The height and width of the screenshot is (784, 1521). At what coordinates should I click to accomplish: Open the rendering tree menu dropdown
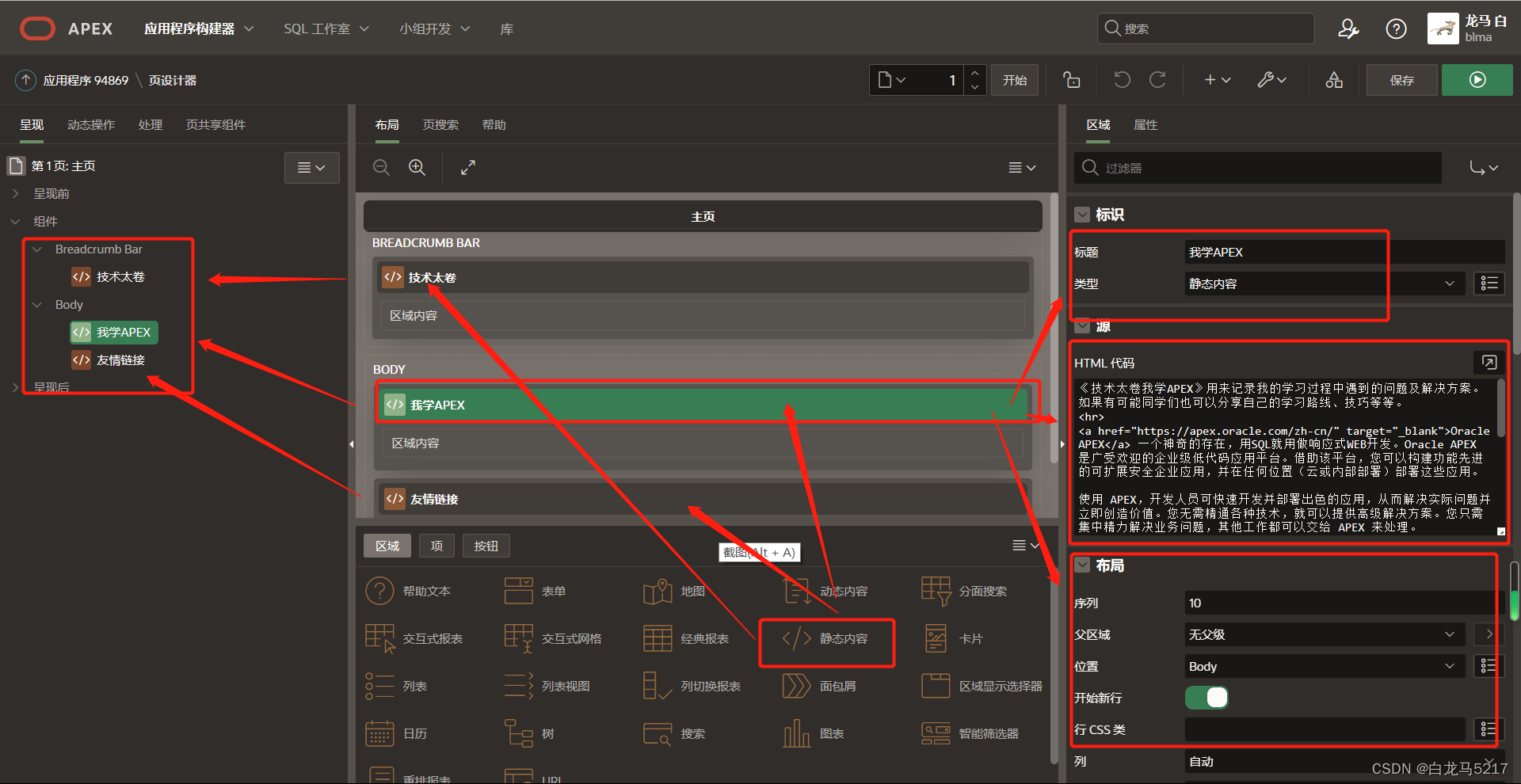(x=311, y=168)
